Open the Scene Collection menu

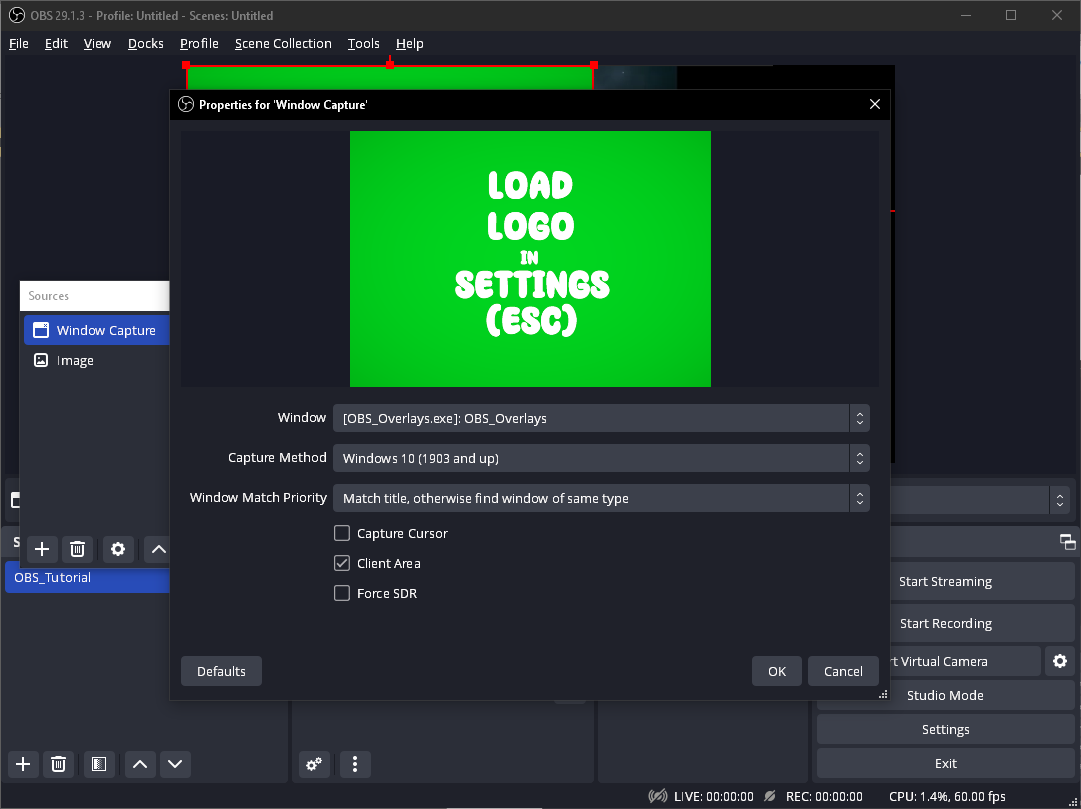pos(283,44)
